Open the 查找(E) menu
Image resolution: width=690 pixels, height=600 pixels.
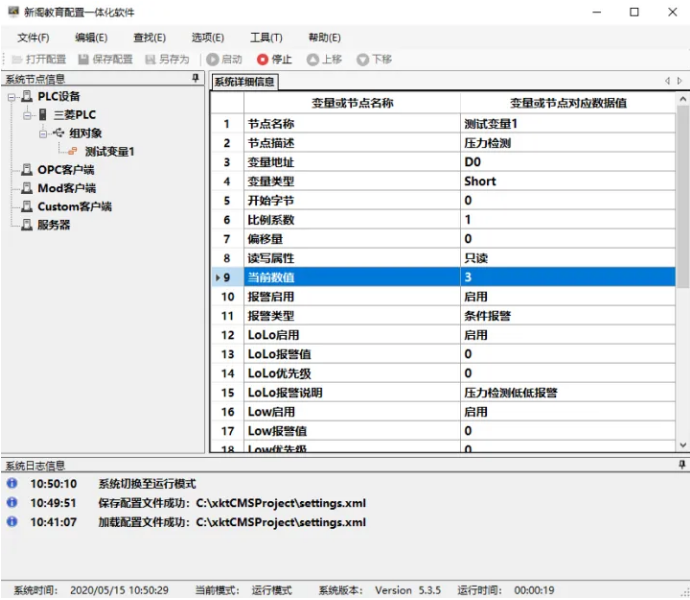point(150,38)
